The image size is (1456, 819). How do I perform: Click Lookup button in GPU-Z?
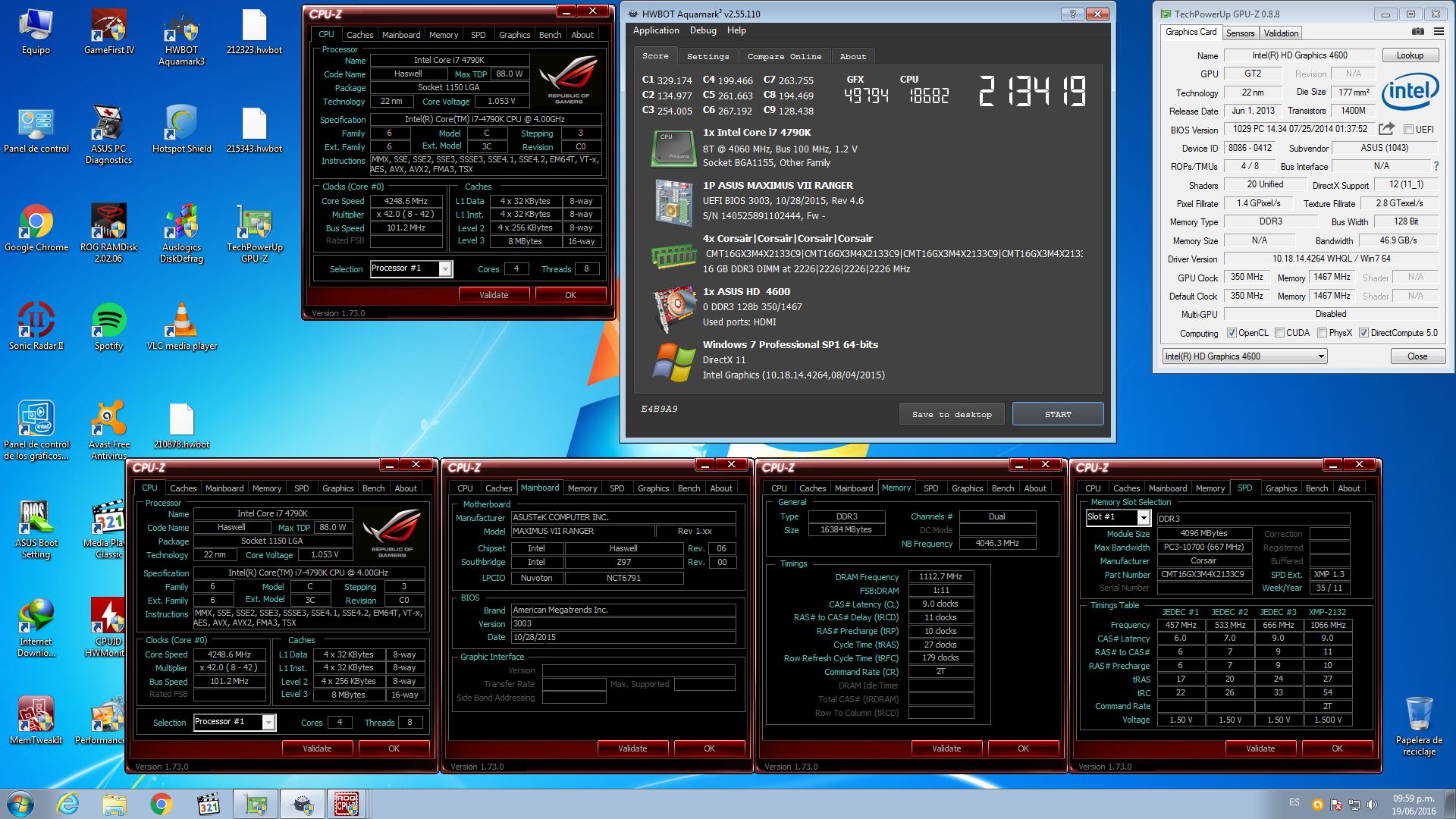pos(1410,55)
